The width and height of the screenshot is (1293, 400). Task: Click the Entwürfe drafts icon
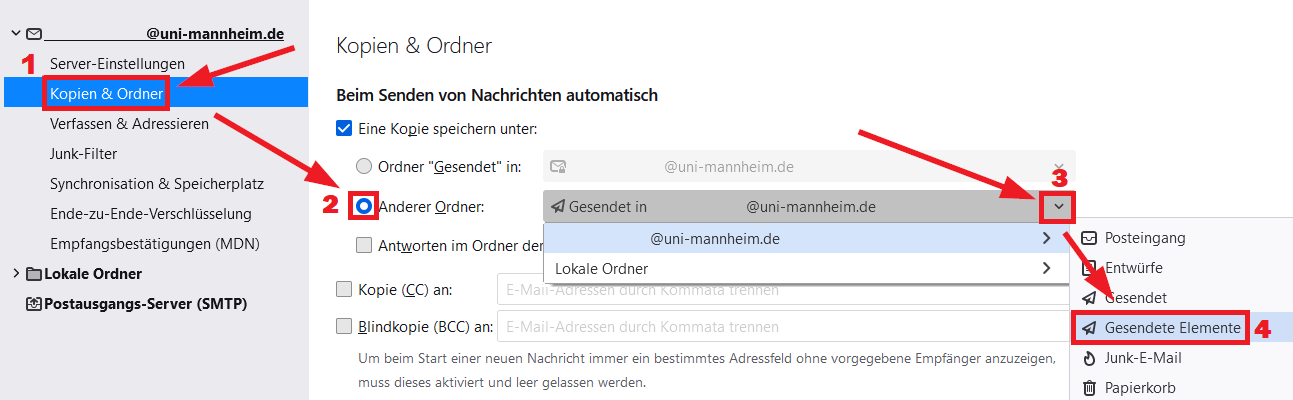click(x=1089, y=268)
